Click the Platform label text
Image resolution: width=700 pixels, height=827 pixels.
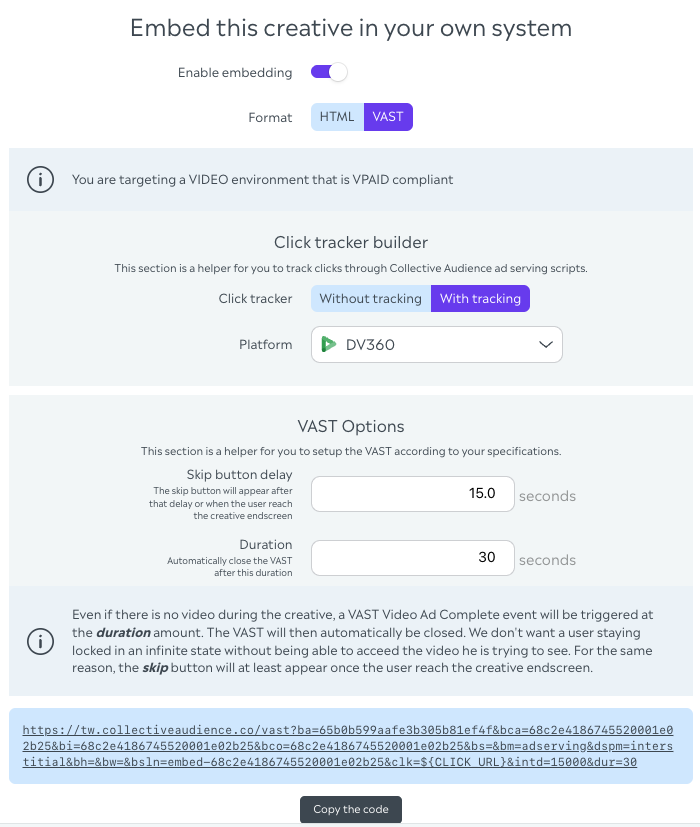(265, 345)
